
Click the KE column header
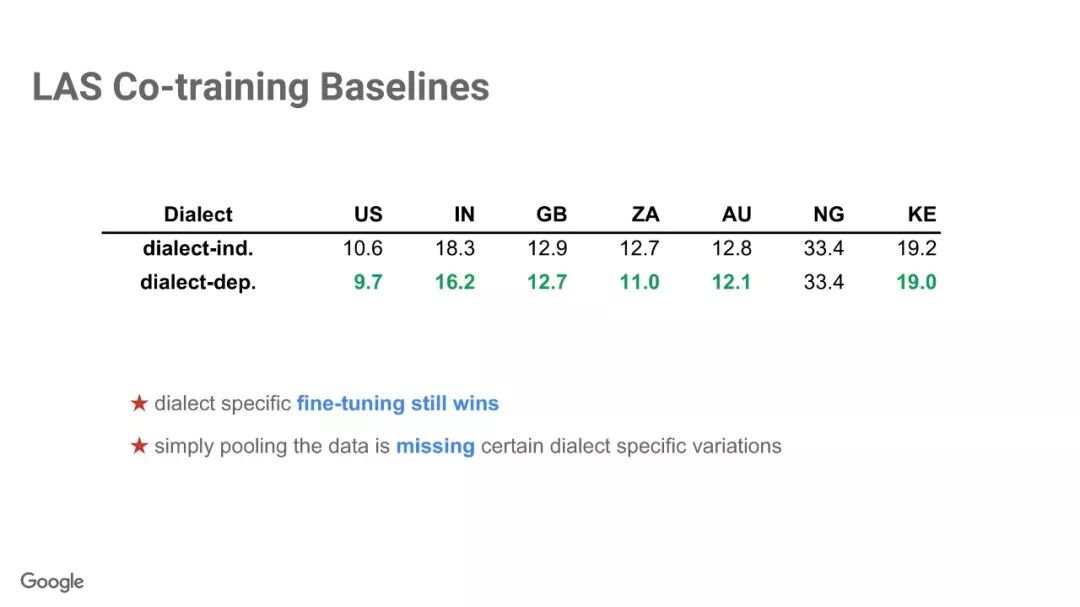[x=922, y=214]
